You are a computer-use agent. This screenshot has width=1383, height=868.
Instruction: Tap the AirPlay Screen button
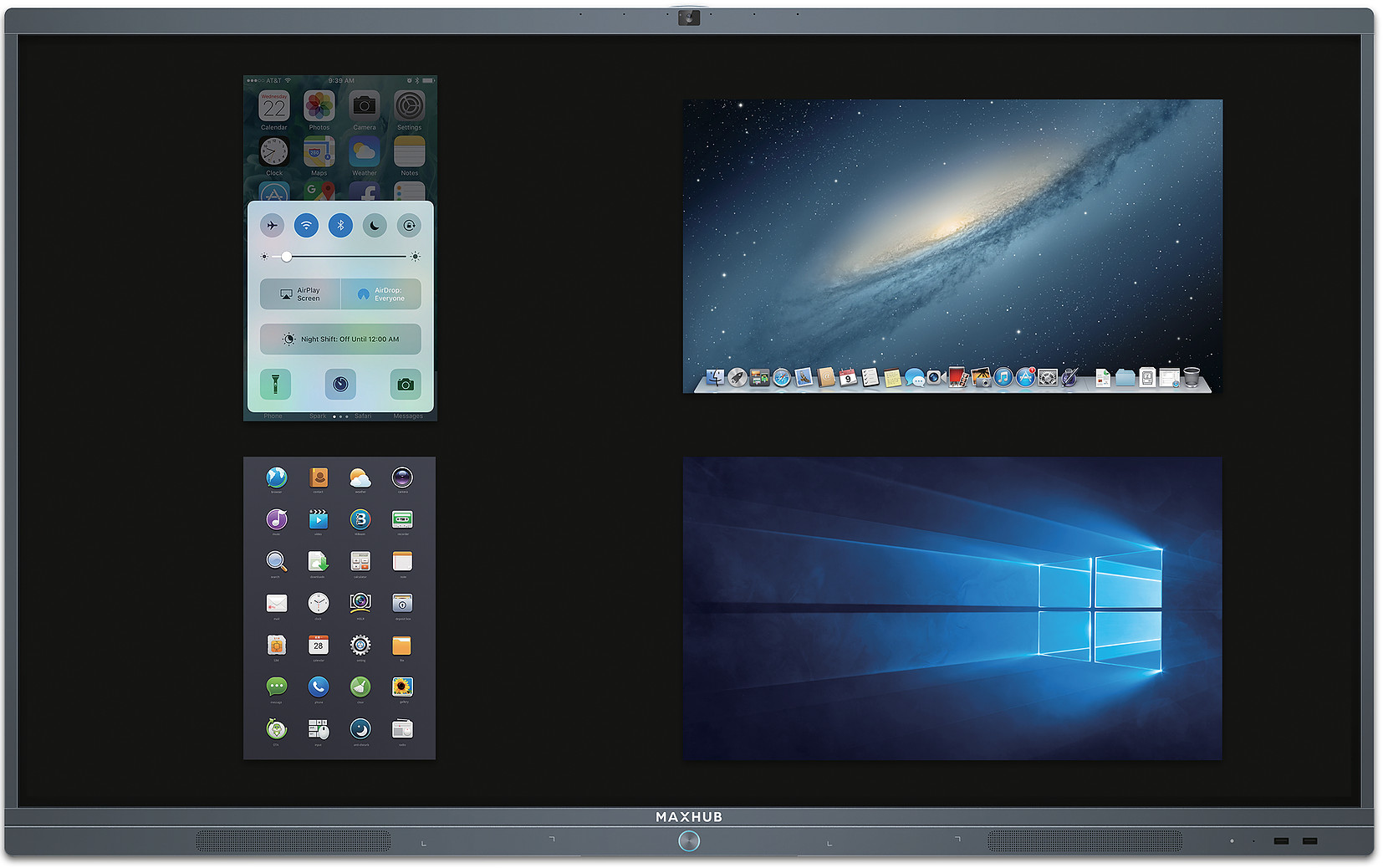click(x=300, y=294)
